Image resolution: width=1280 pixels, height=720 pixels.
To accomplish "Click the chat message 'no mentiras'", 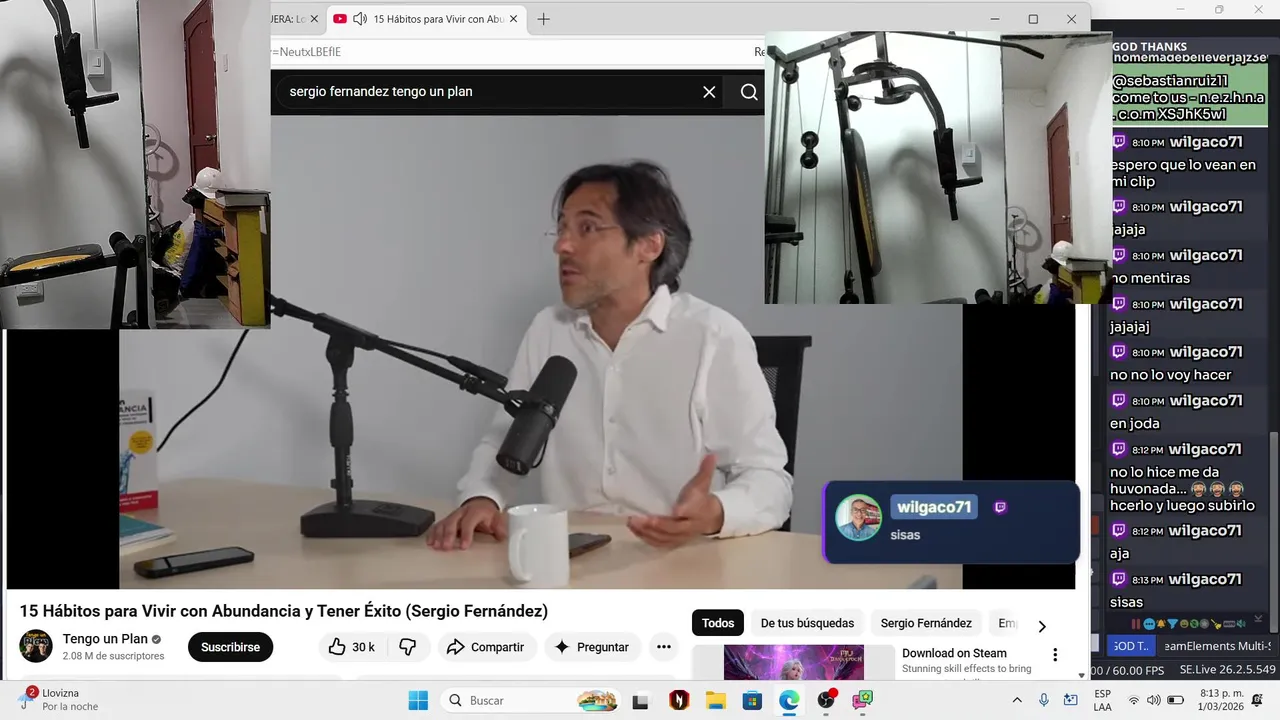I will (x=1150, y=278).
